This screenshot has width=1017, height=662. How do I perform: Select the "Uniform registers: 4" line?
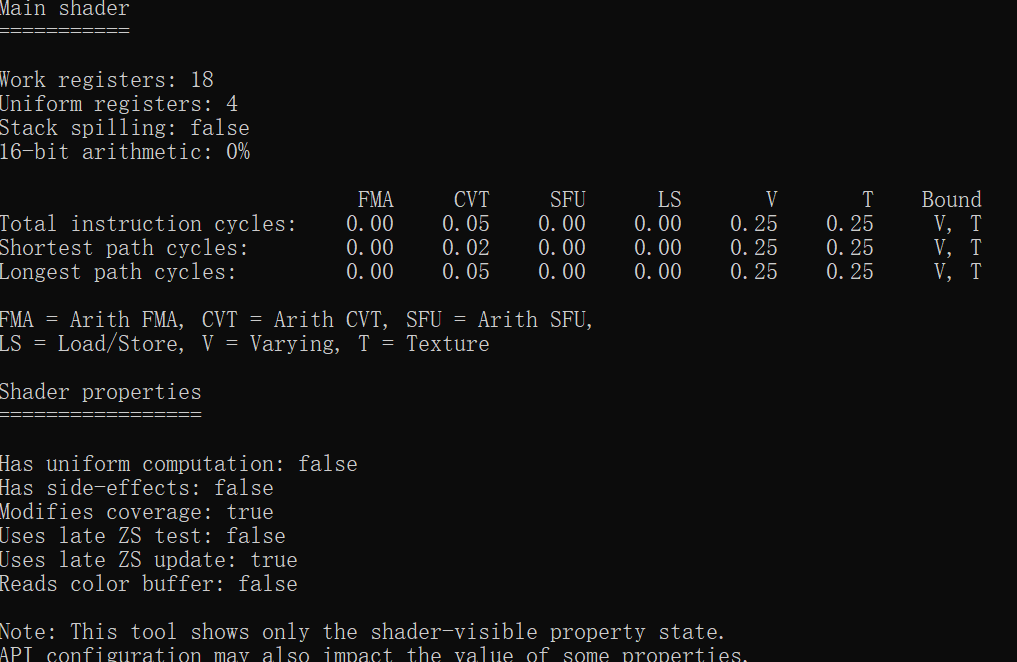click(x=119, y=104)
